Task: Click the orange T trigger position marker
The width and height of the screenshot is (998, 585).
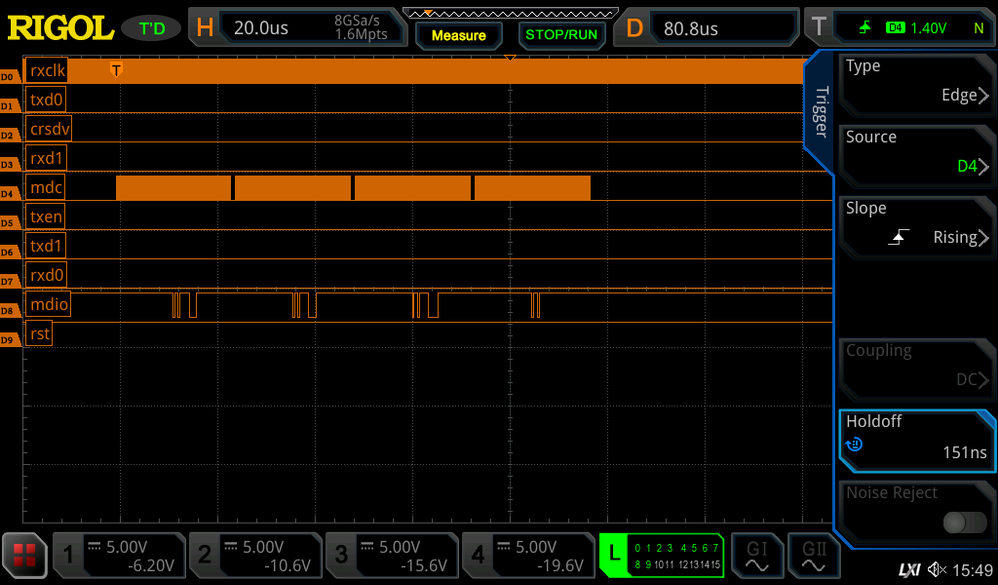Action: [x=116, y=69]
